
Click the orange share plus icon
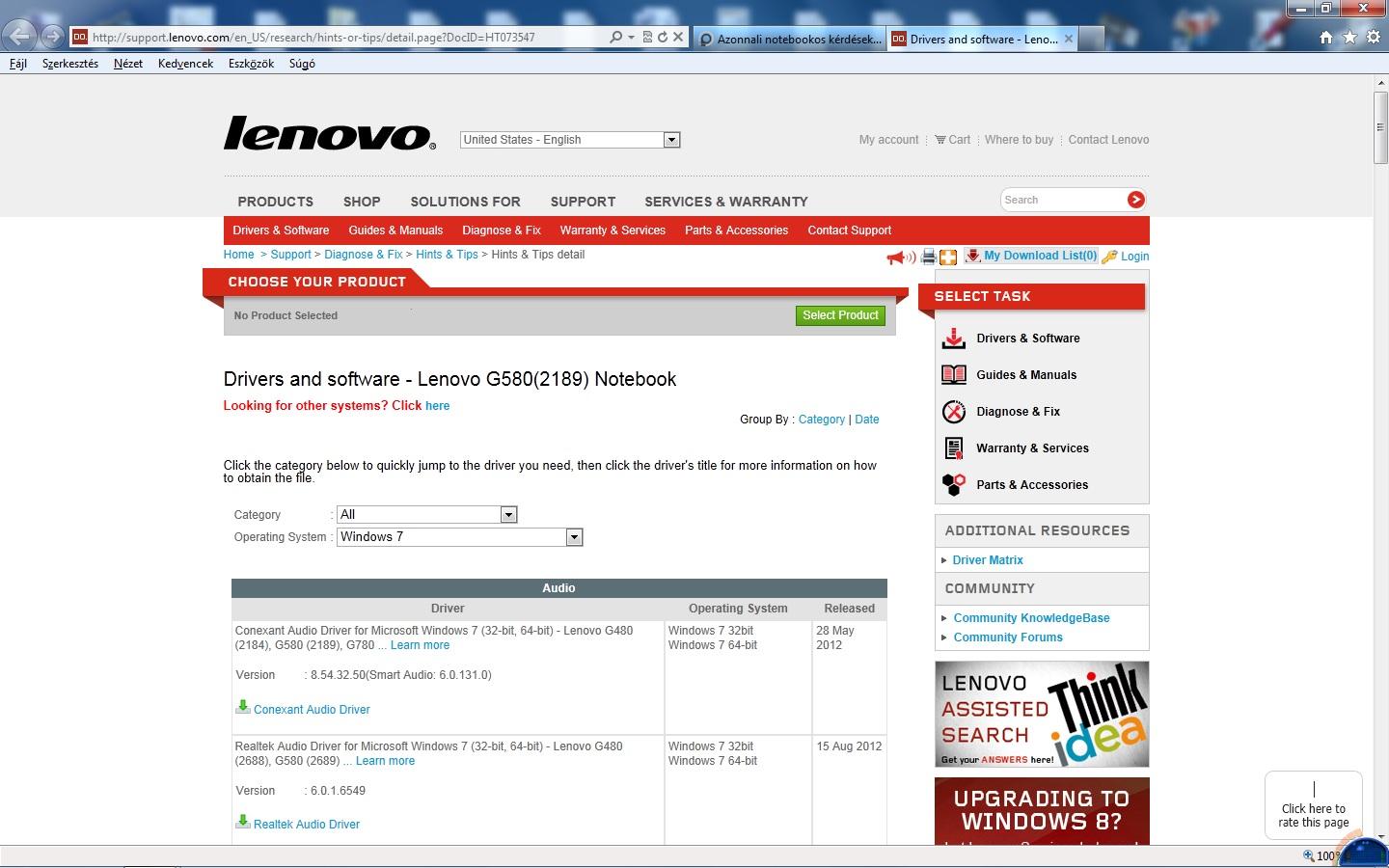click(948, 257)
